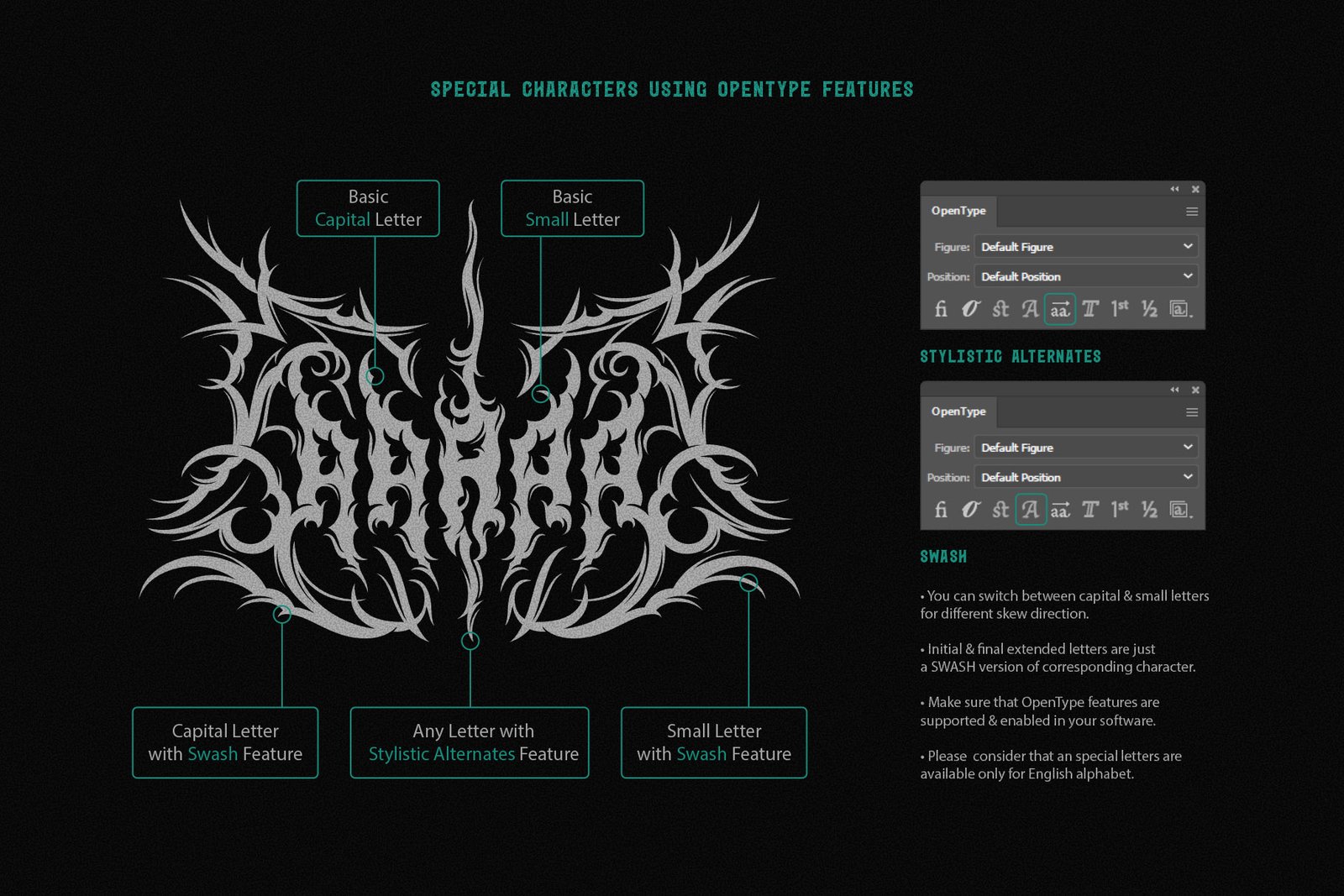The width and height of the screenshot is (1344, 896).
Task: Click the 'Basic Capital Letter' label box
Action: click(x=368, y=208)
